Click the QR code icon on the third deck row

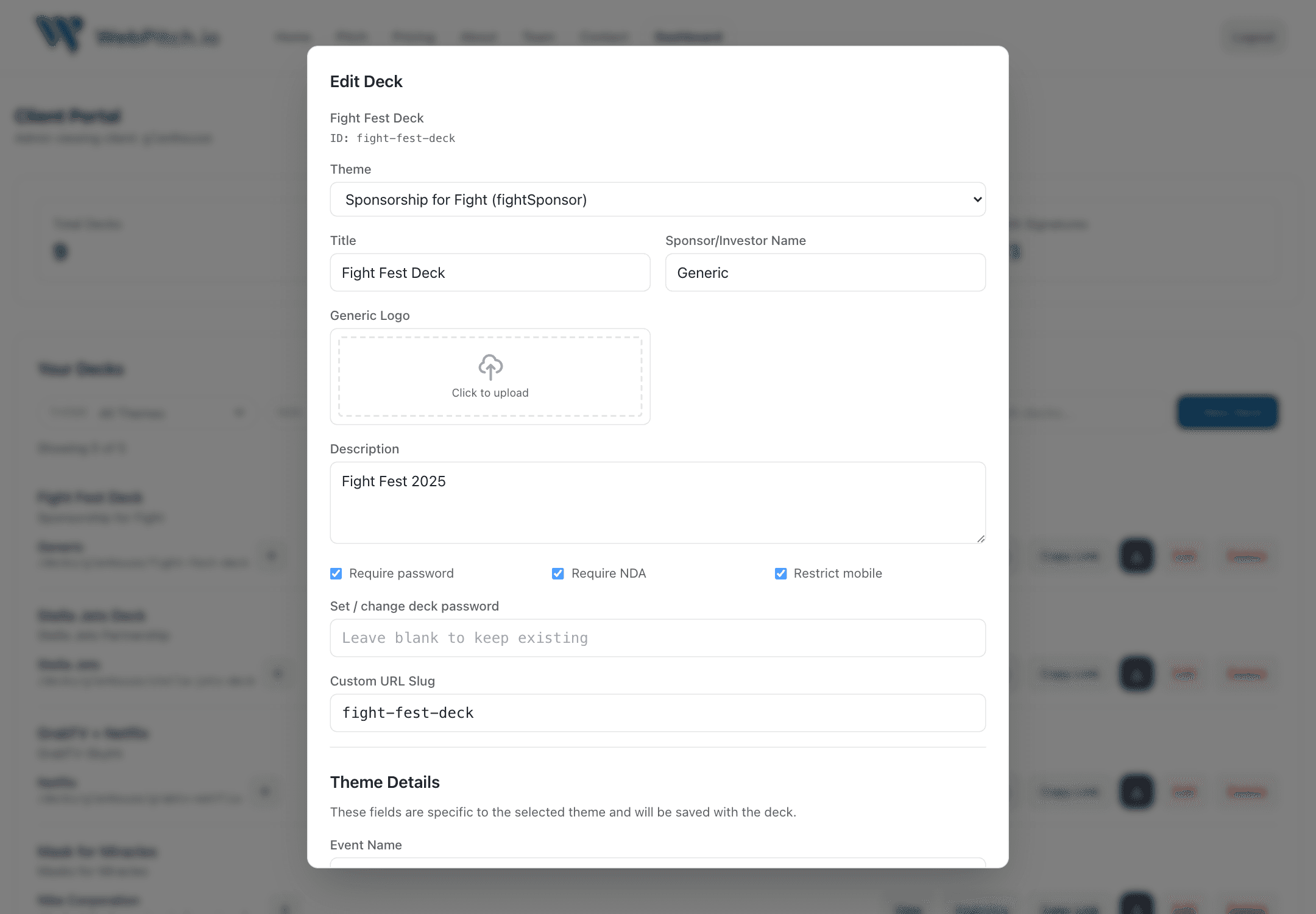pos(1136,792)
